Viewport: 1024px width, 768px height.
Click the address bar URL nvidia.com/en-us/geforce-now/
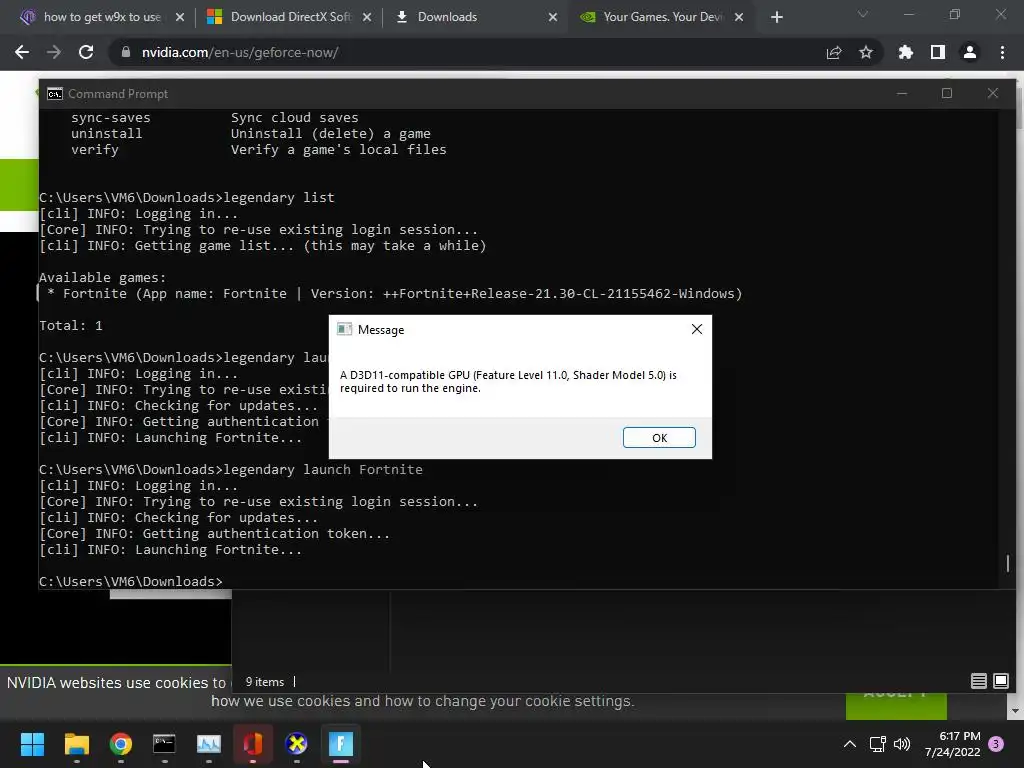point(240,52)
